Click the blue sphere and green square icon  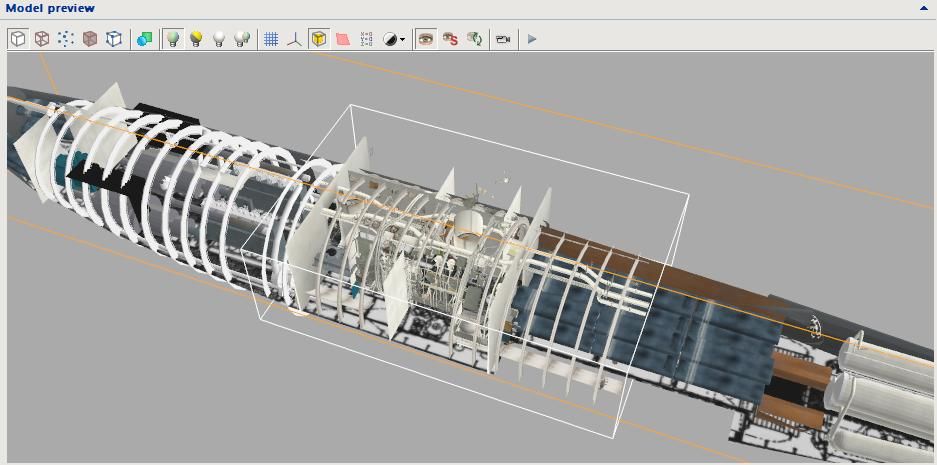pos(144,39)
